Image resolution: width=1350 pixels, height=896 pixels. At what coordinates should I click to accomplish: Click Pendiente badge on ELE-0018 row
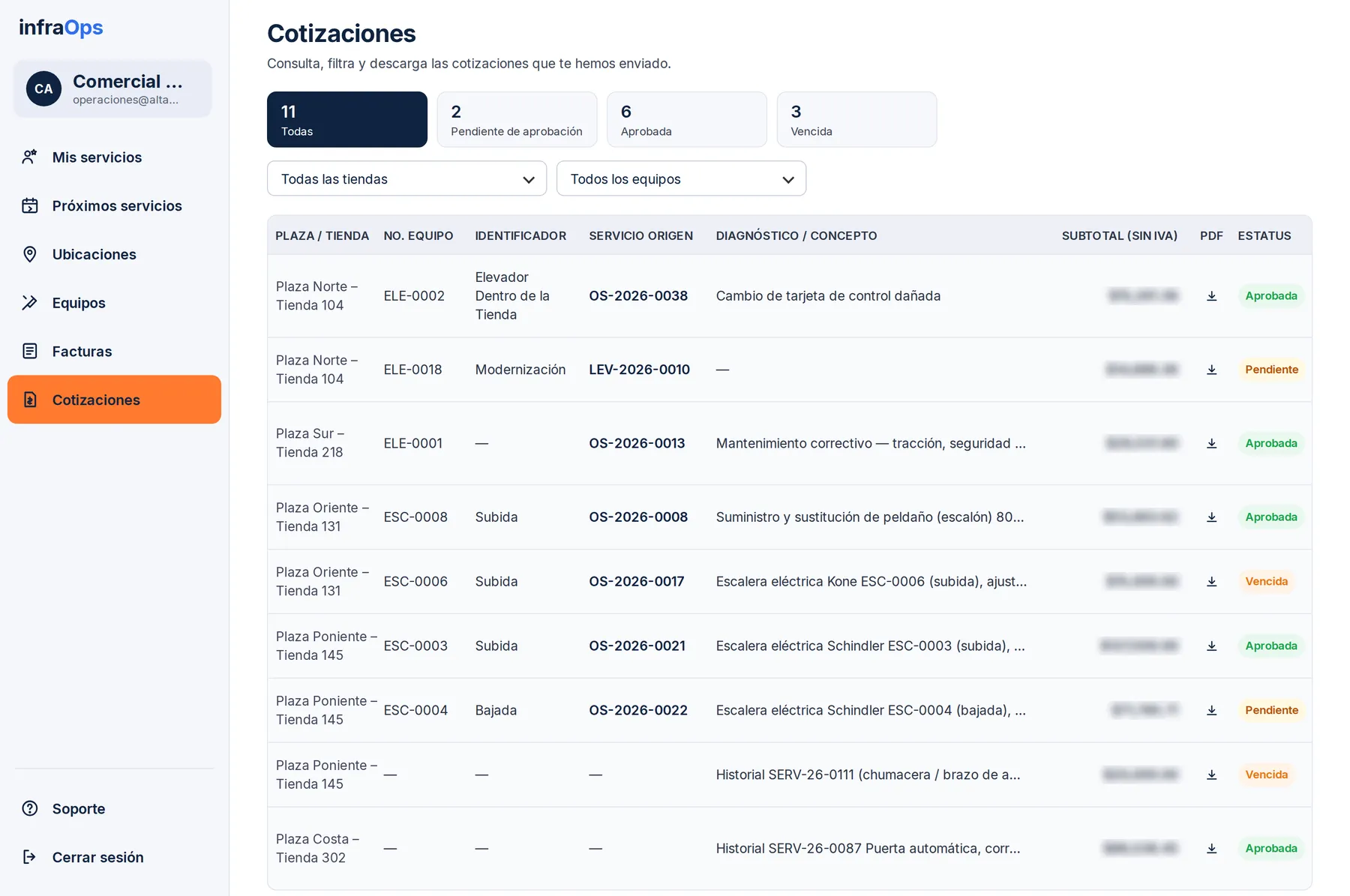click(1271, 370)
